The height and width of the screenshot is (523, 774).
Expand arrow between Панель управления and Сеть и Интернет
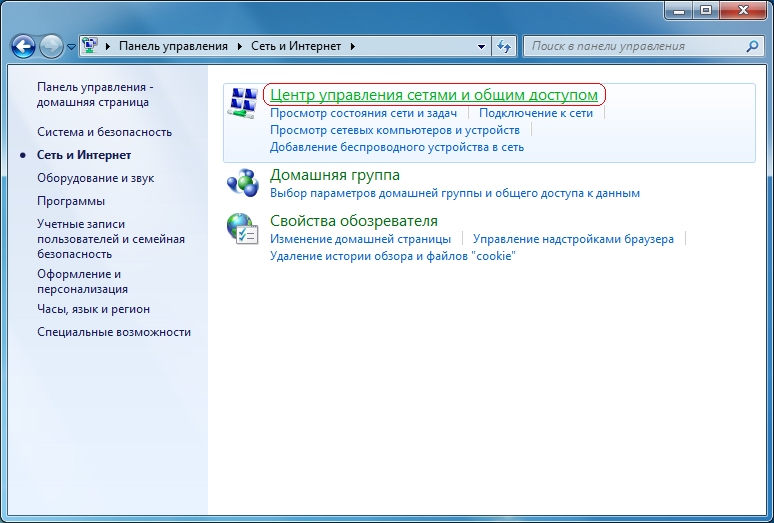[x=240, y=46]
